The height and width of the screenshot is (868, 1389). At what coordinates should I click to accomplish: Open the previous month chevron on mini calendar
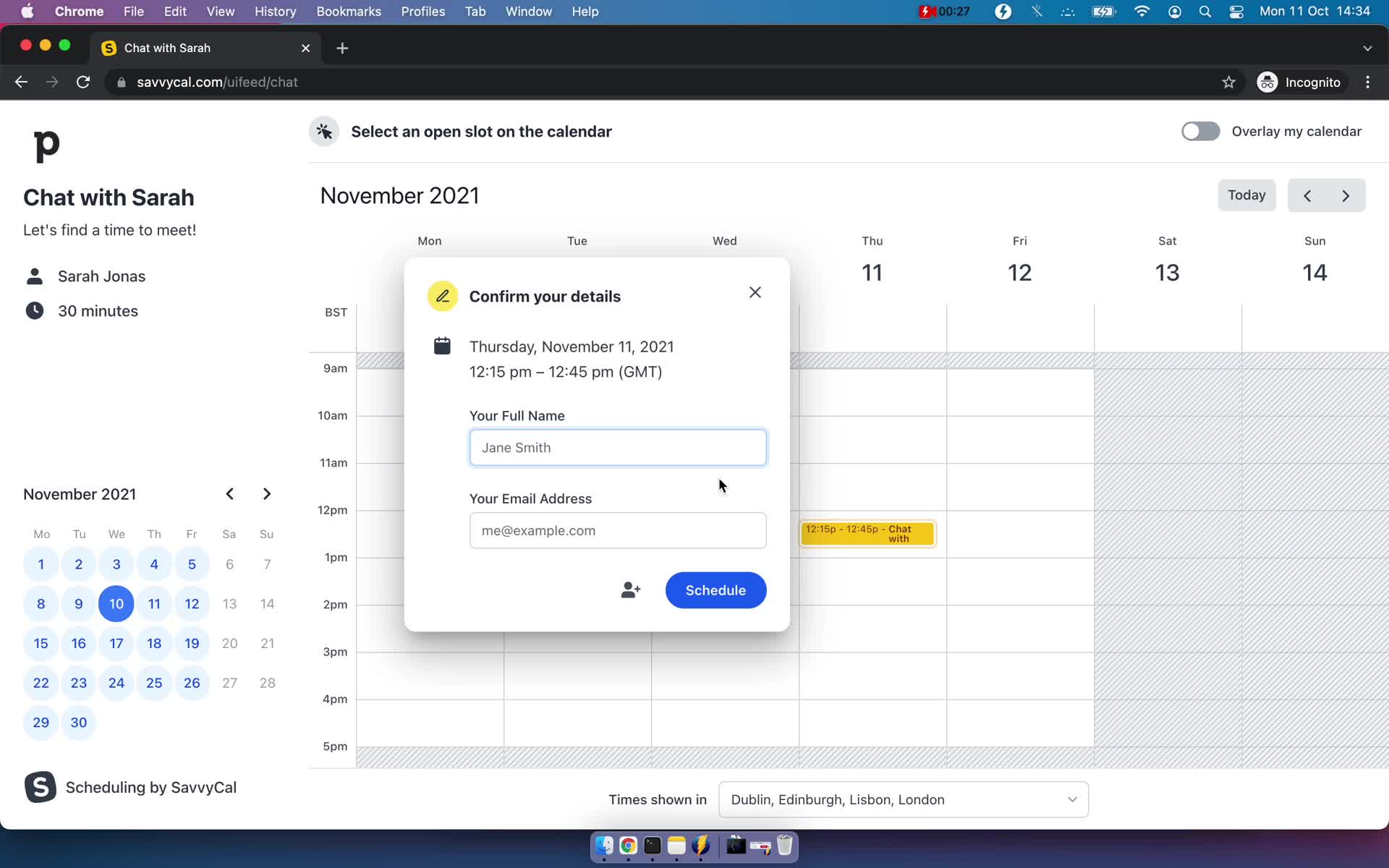(229, 493)
